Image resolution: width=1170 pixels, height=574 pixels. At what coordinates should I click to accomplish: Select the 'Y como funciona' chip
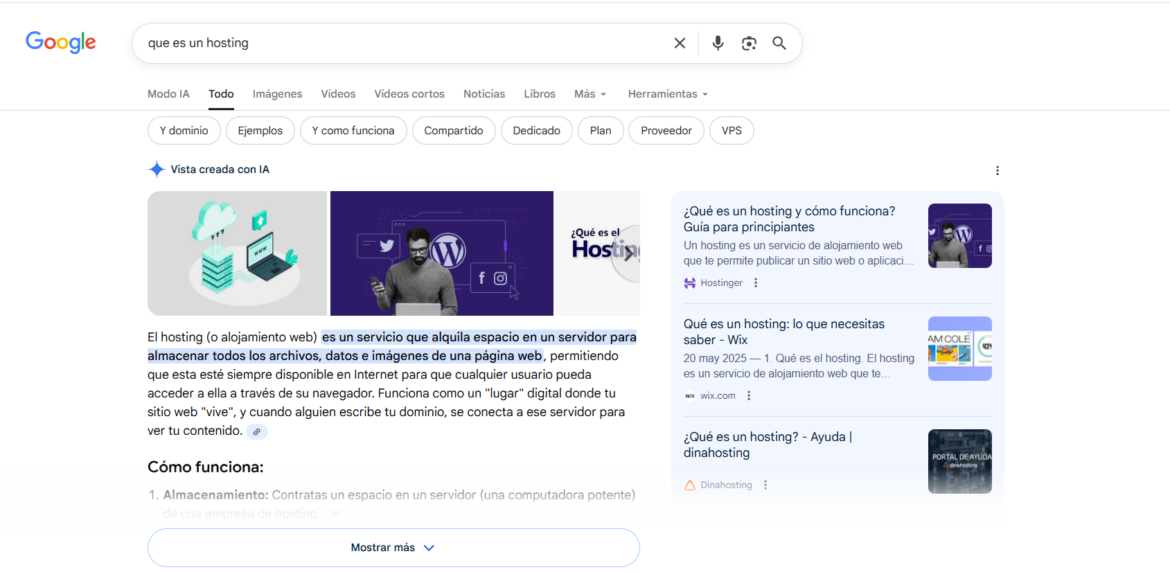pos(353,131)
